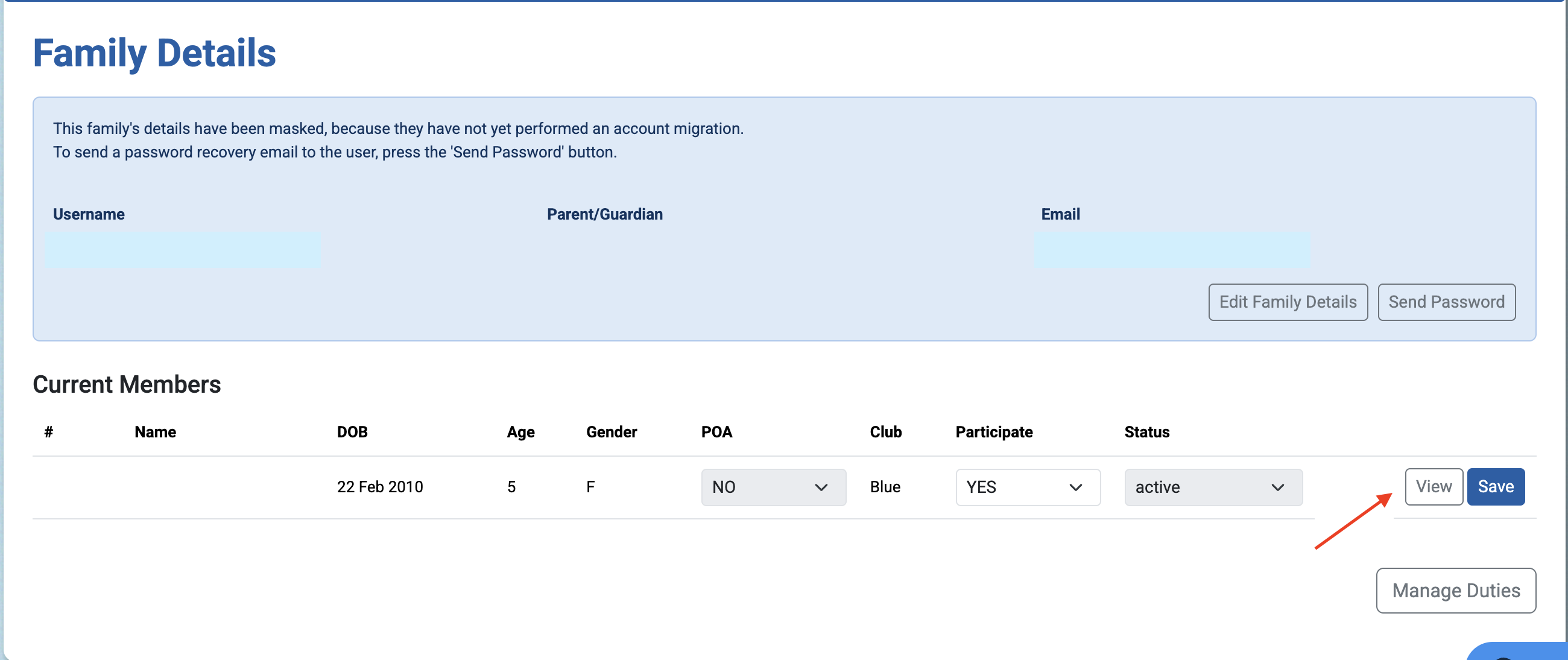1568x660 pixels.
Task: Click the DOB value 22 Feb 2010
Action: coord(380,487)
